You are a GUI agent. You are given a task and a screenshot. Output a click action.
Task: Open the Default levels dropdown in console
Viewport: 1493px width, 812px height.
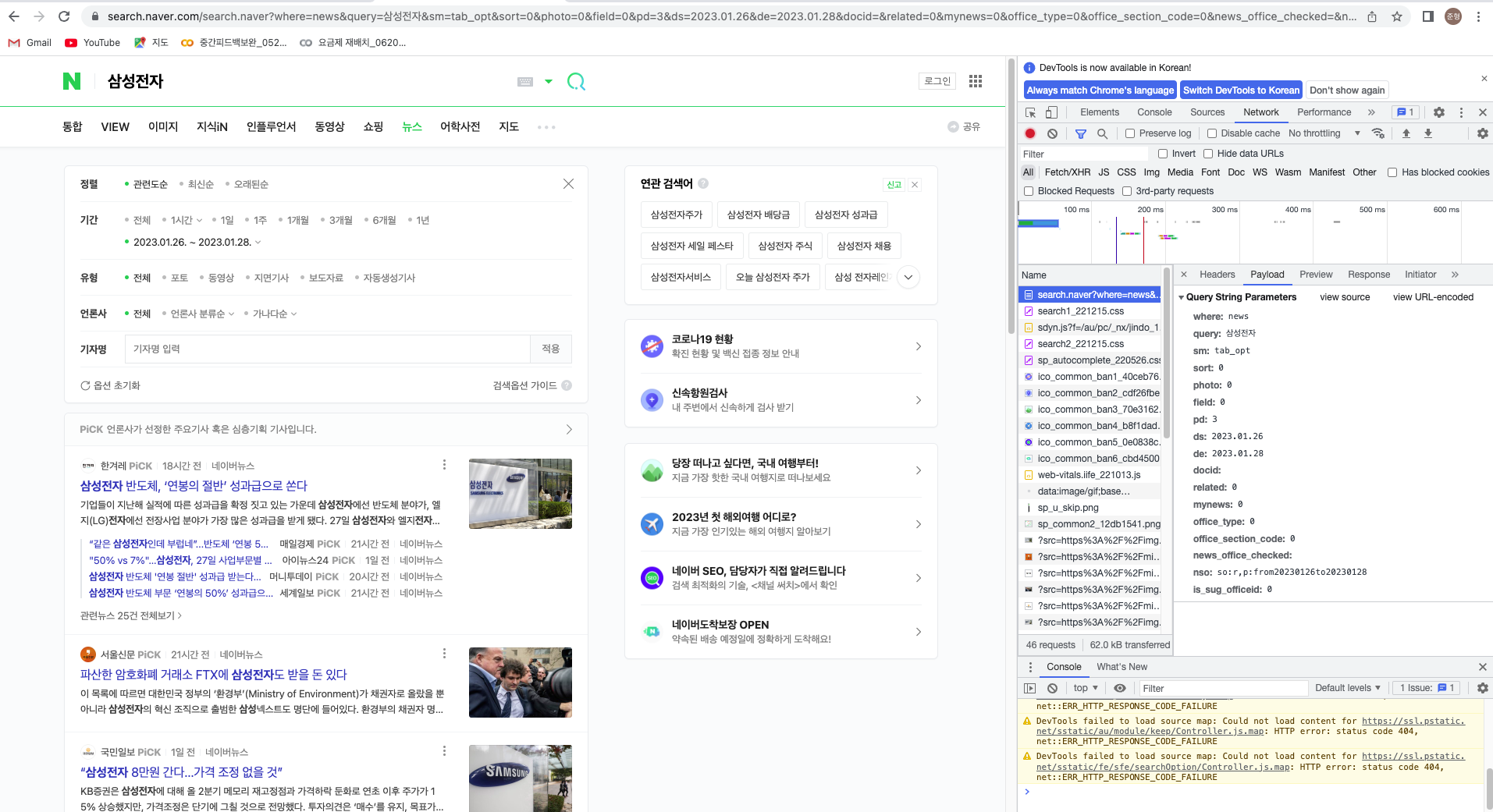[x=1347, y=688]
